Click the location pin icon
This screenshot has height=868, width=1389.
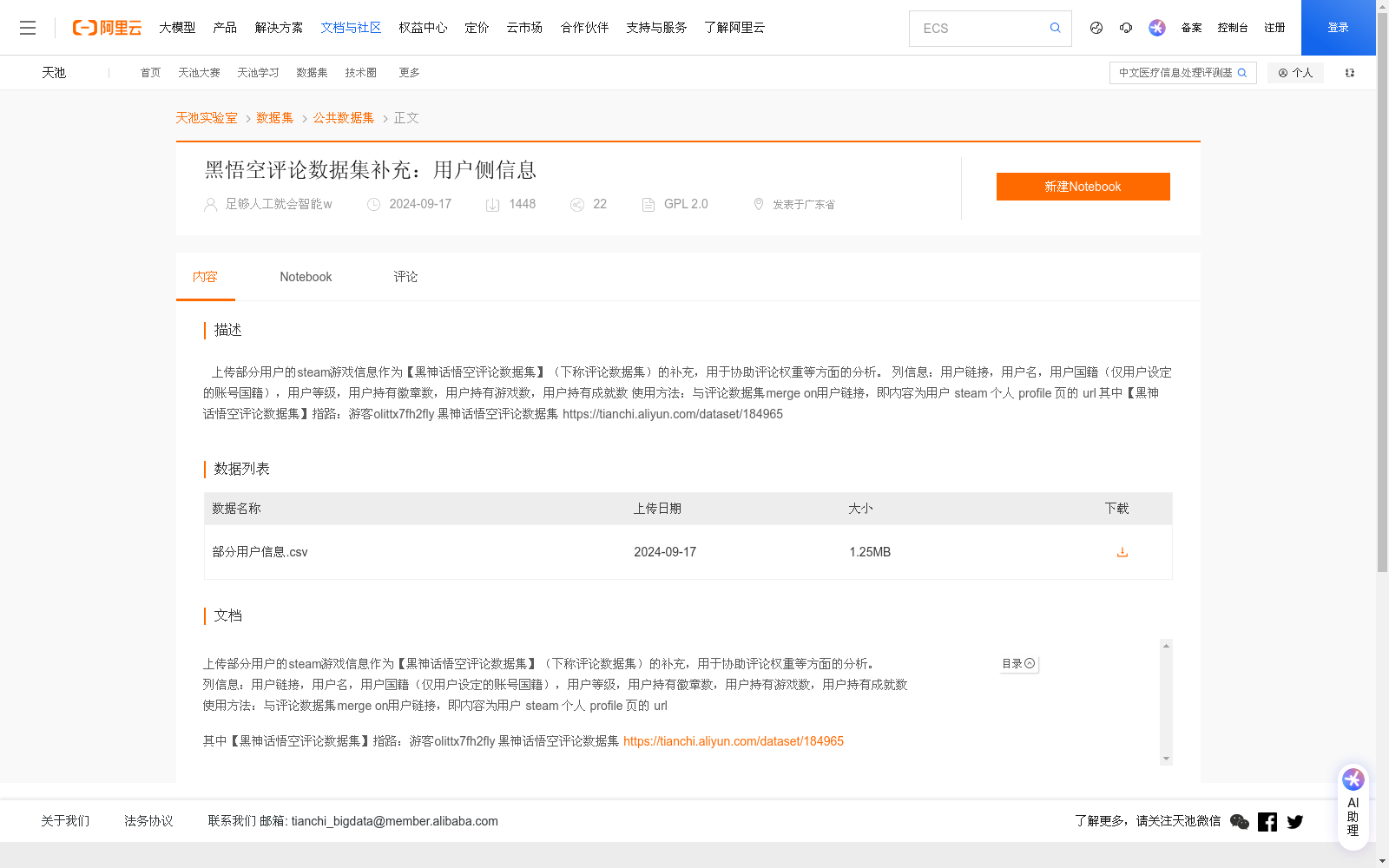pyautogui.click(x=759, y=204)
